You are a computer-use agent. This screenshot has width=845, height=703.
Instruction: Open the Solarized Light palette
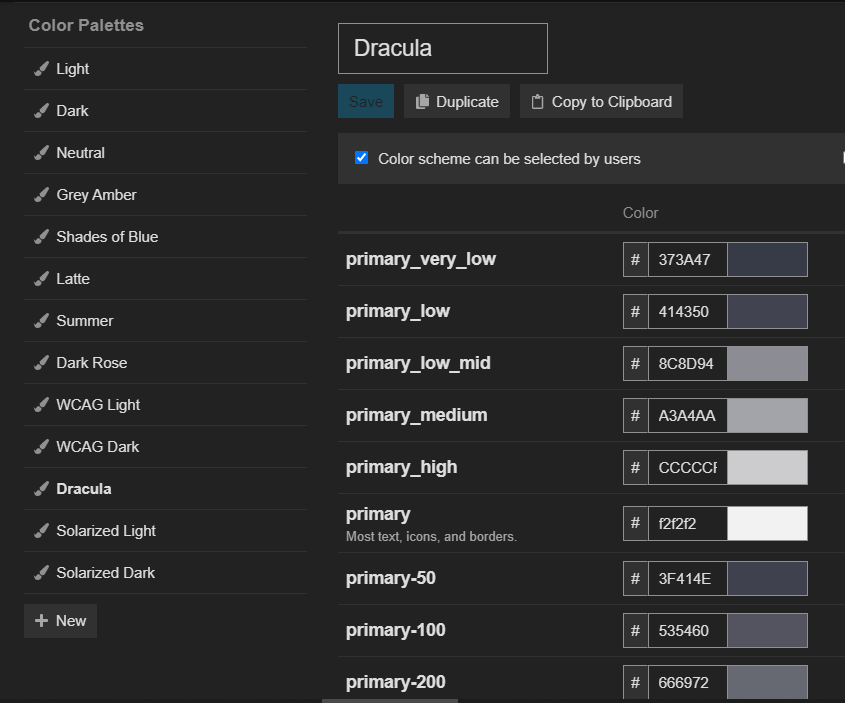pos(165,531)
